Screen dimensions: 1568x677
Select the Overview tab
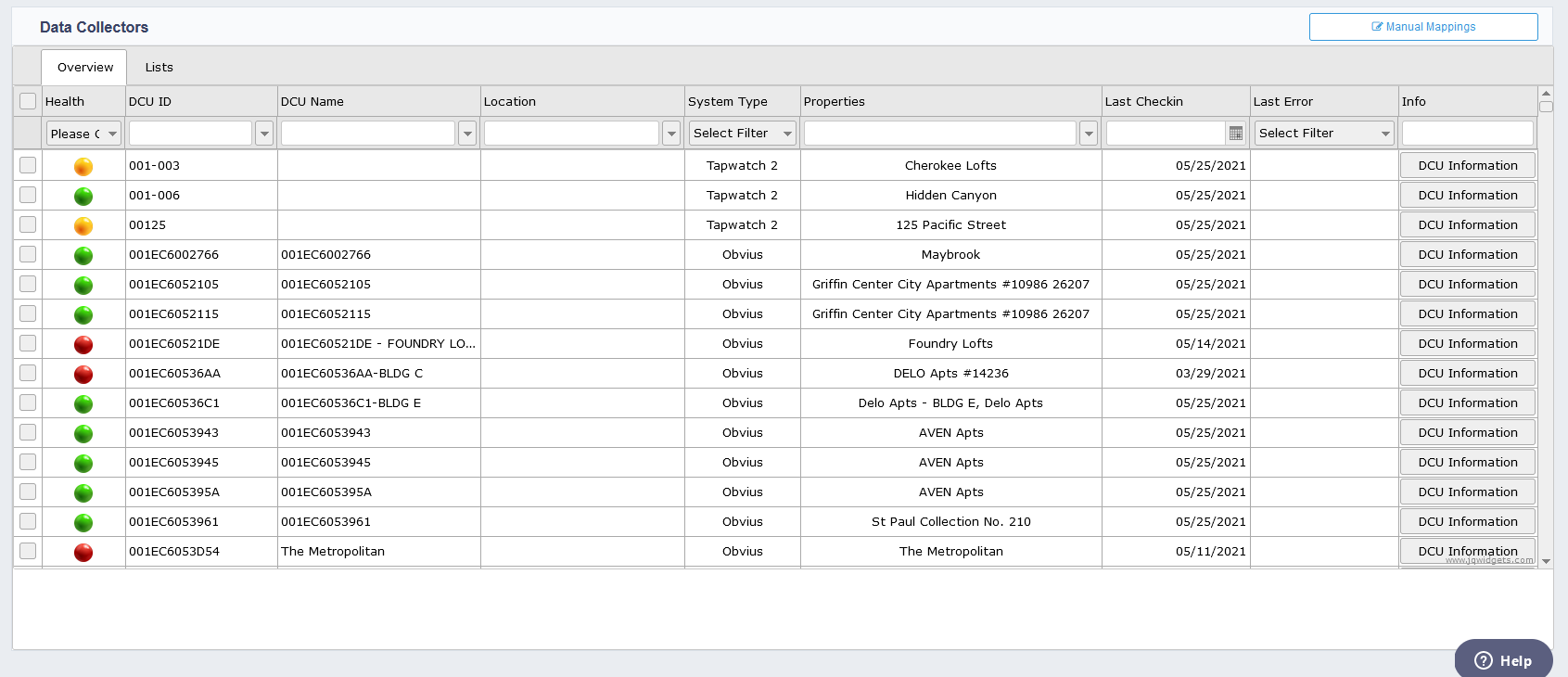point(84,68)
